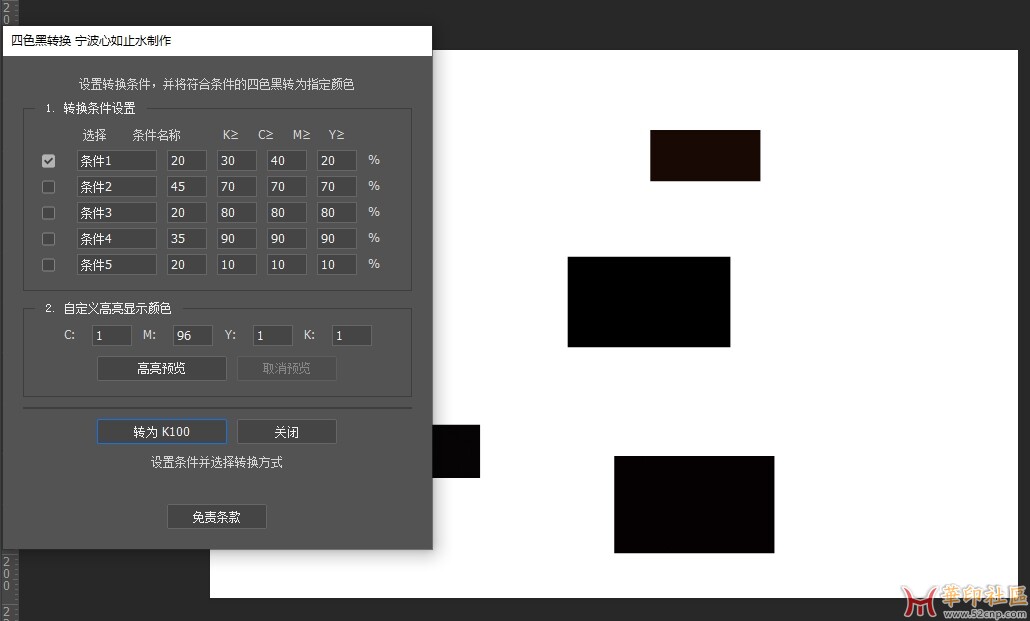Screen dimensions: 1030x621
Task: Click the K≥ column header
Action: pos(230,135)
